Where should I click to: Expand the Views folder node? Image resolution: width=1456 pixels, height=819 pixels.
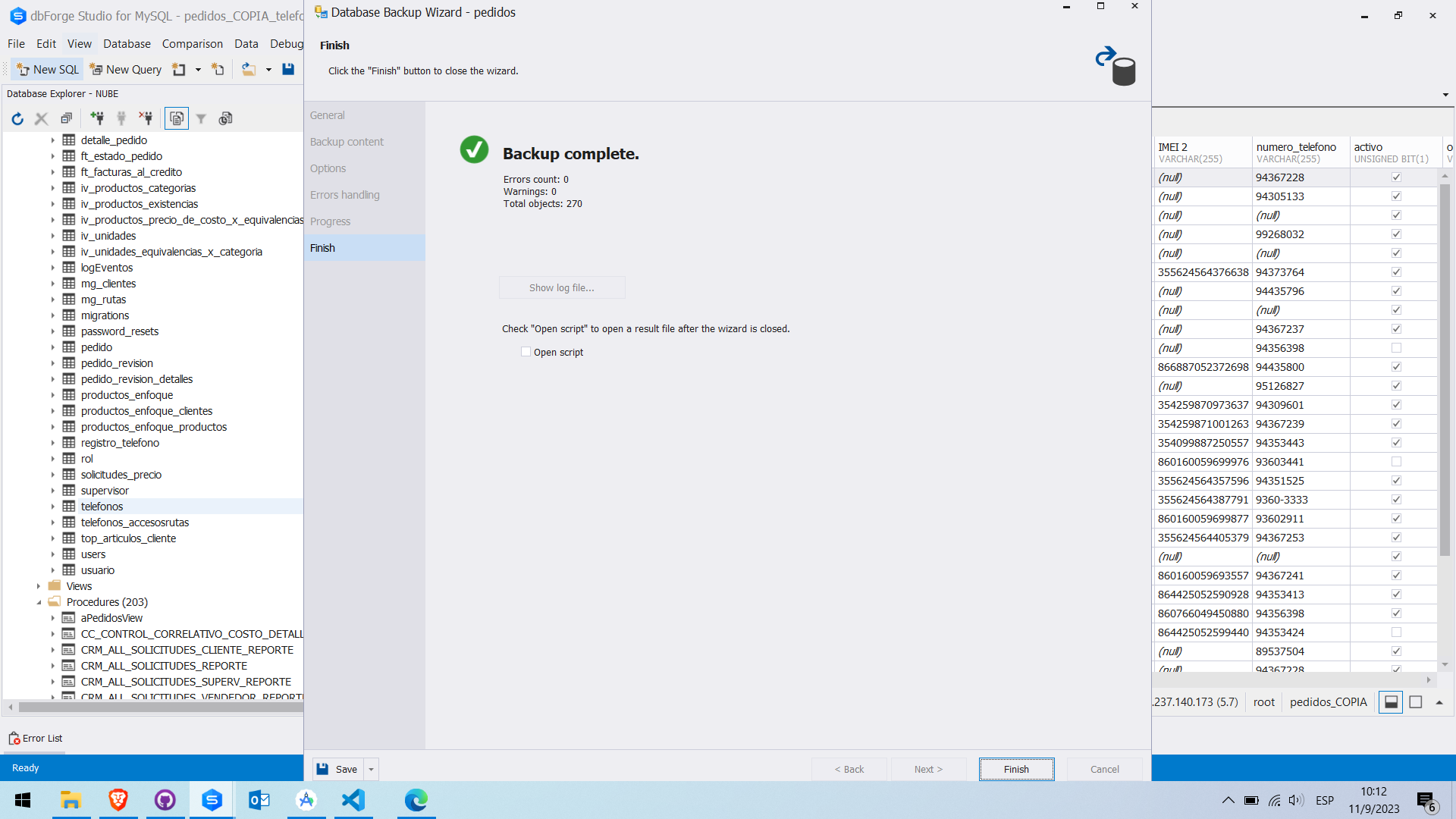tap(39, 586)
